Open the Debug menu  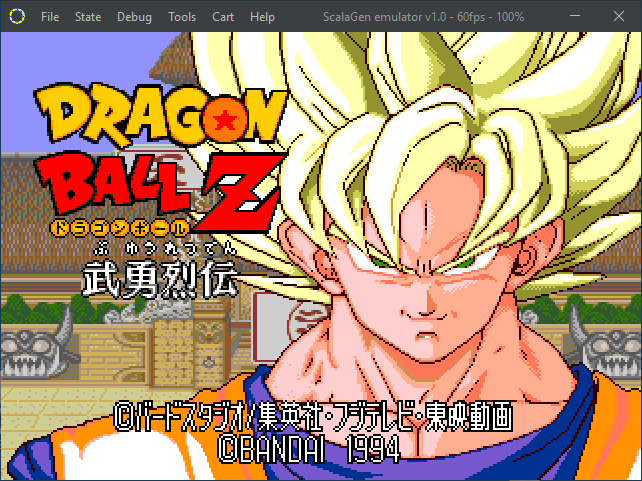coord(134,17)
